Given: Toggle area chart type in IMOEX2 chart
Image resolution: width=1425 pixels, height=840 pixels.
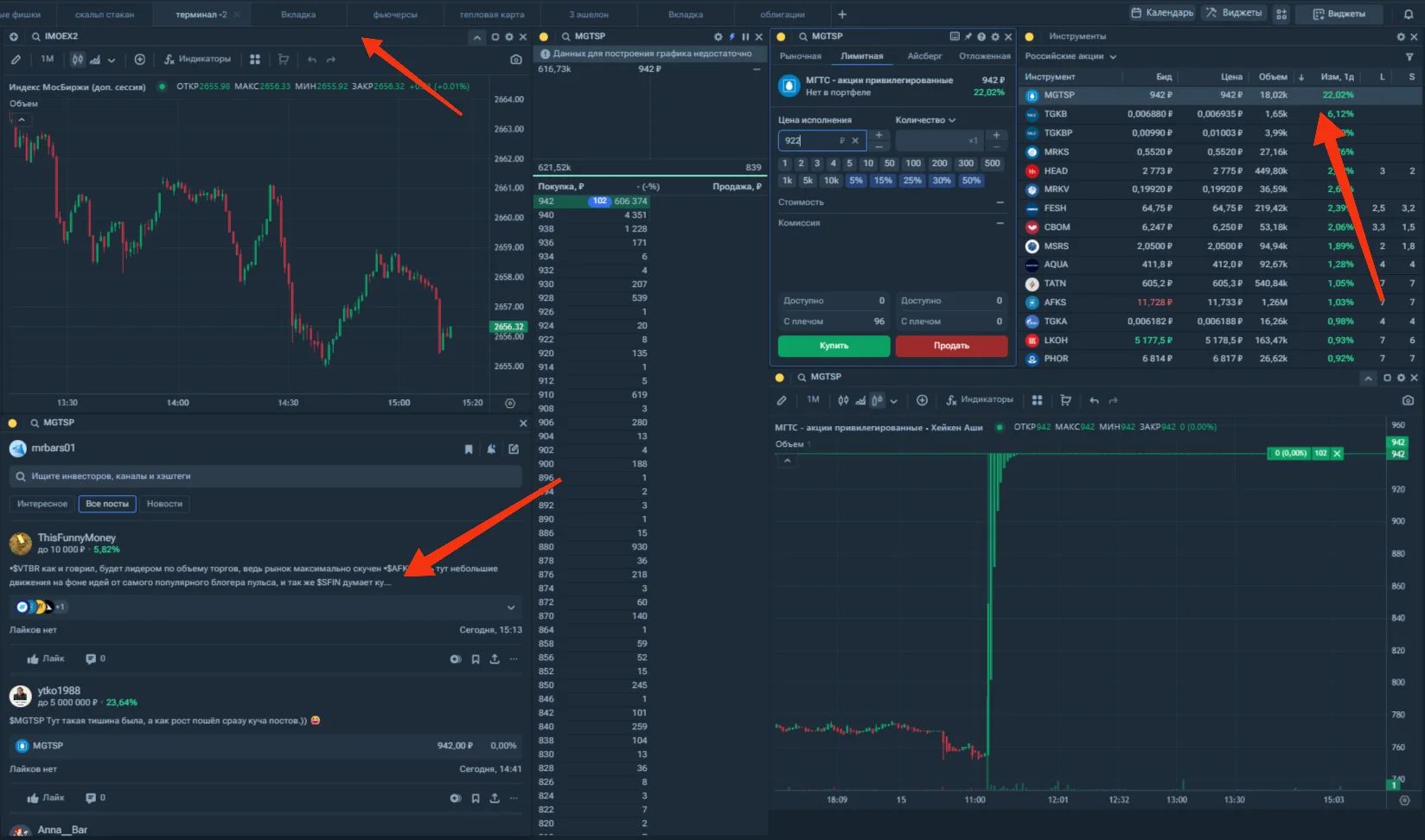Looking at the screenshot, I should [95, 60].
